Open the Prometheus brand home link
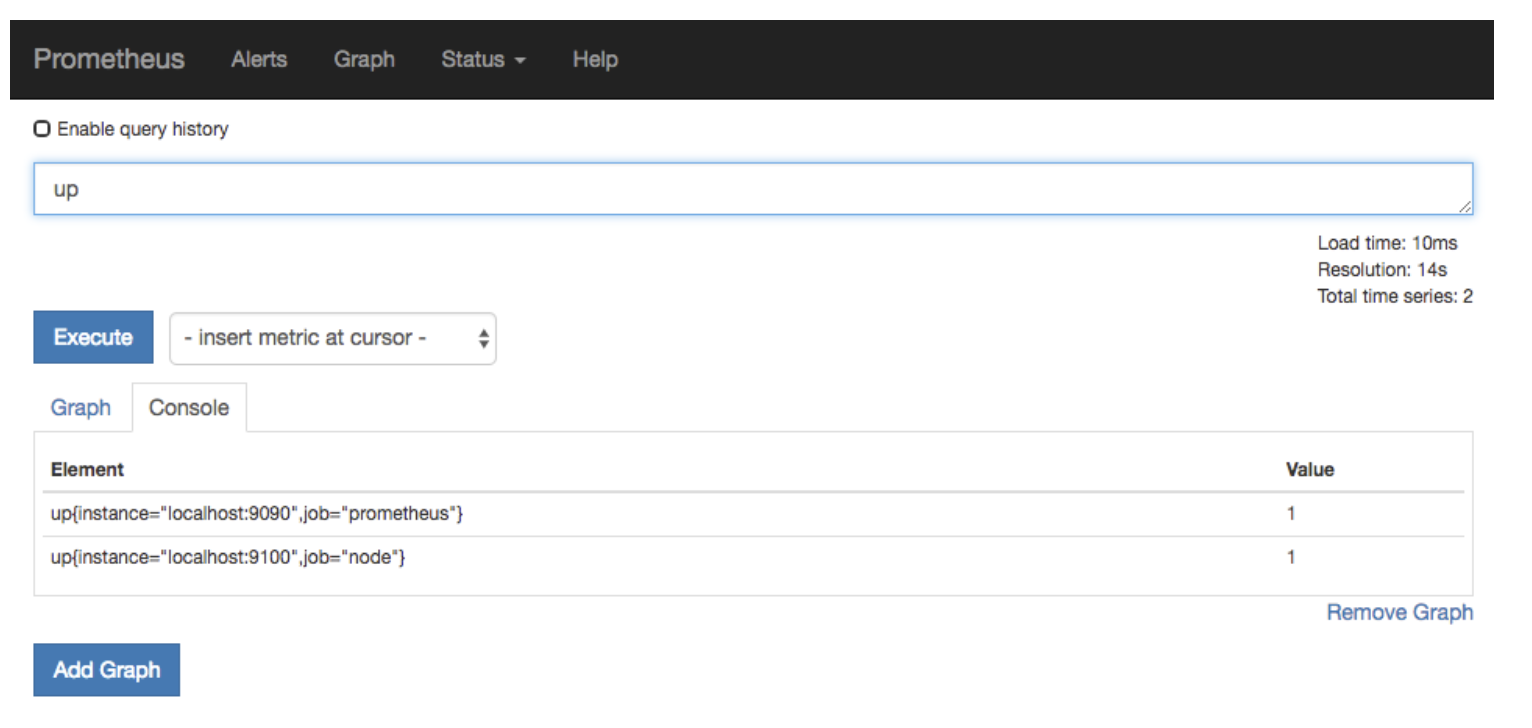The width and height of the screenshot is (1532, 728). 109,59
